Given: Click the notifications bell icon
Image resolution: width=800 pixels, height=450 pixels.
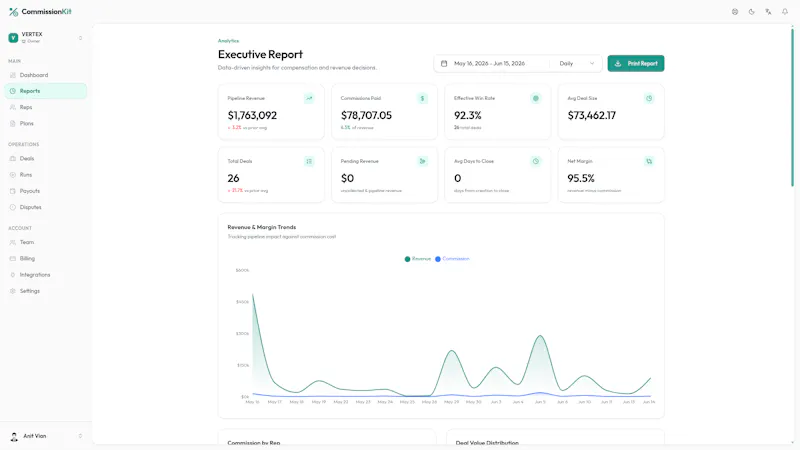Looking at the screenshot, I should (785, 12).
